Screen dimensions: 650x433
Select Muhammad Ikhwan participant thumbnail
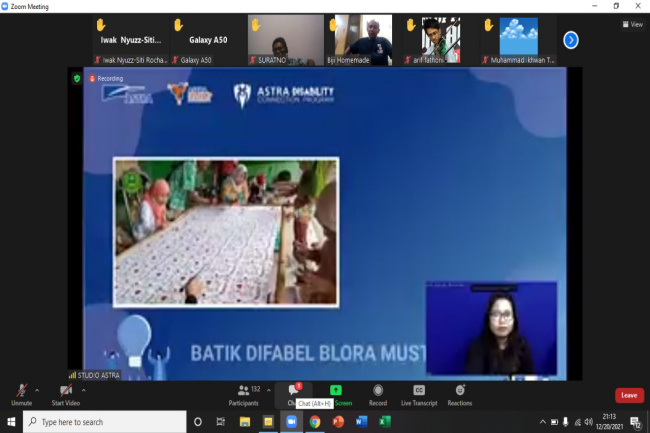pos(519,40)
